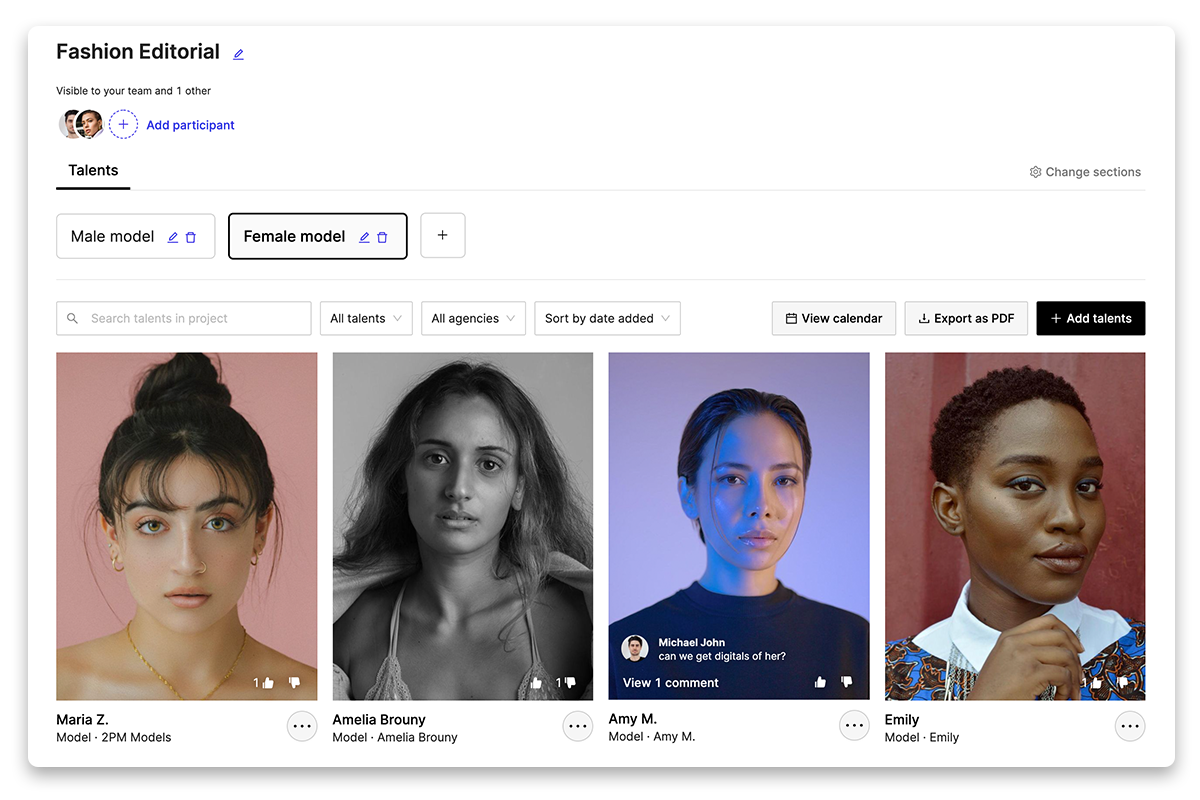Screen dimensions: 1200x800
Task: Thumbs up Maria Z.'s photo
Action: click(269, 683)
